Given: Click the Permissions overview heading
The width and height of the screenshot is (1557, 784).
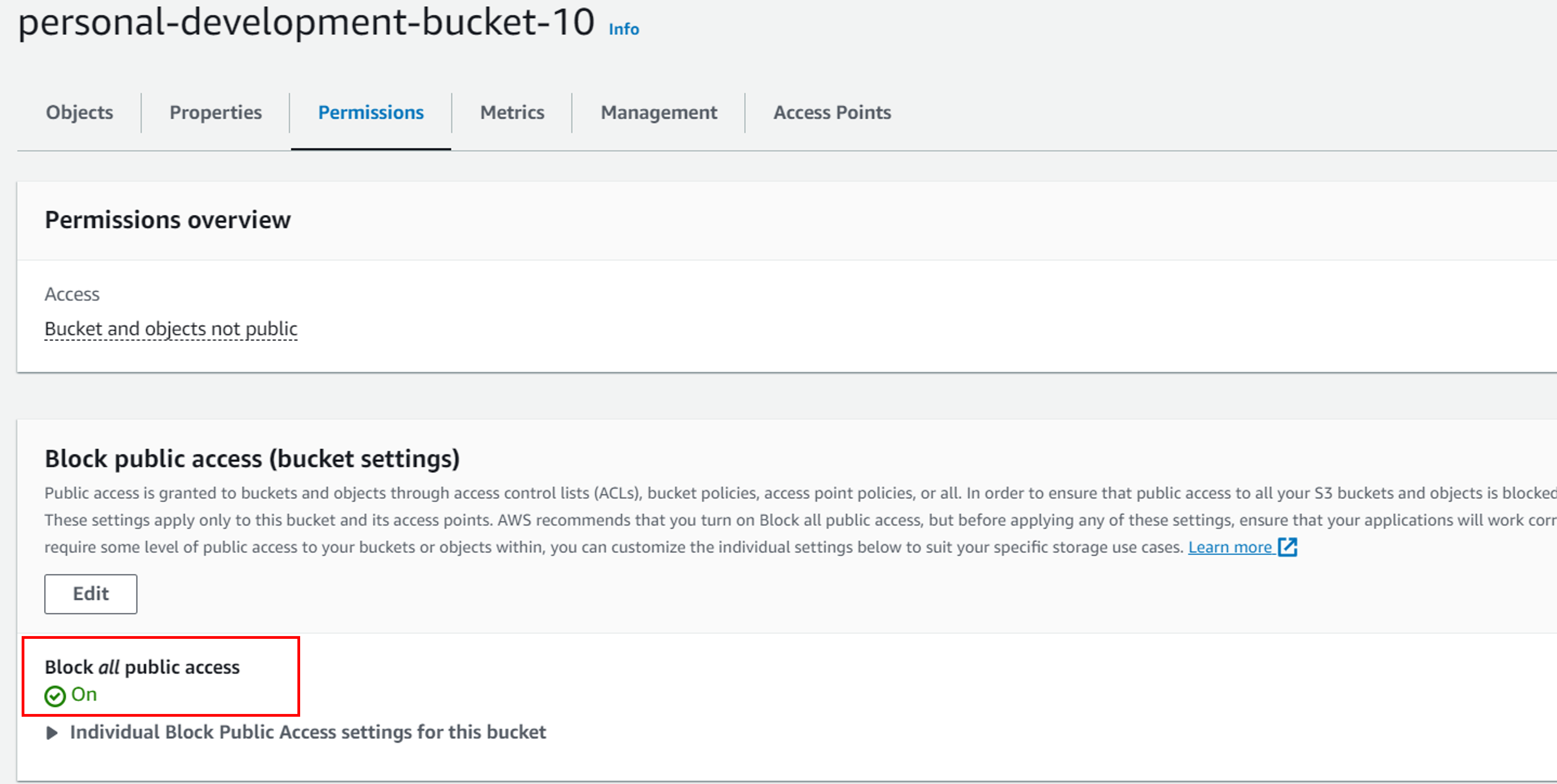Looking at the screenshot, I should pos(168,220).
